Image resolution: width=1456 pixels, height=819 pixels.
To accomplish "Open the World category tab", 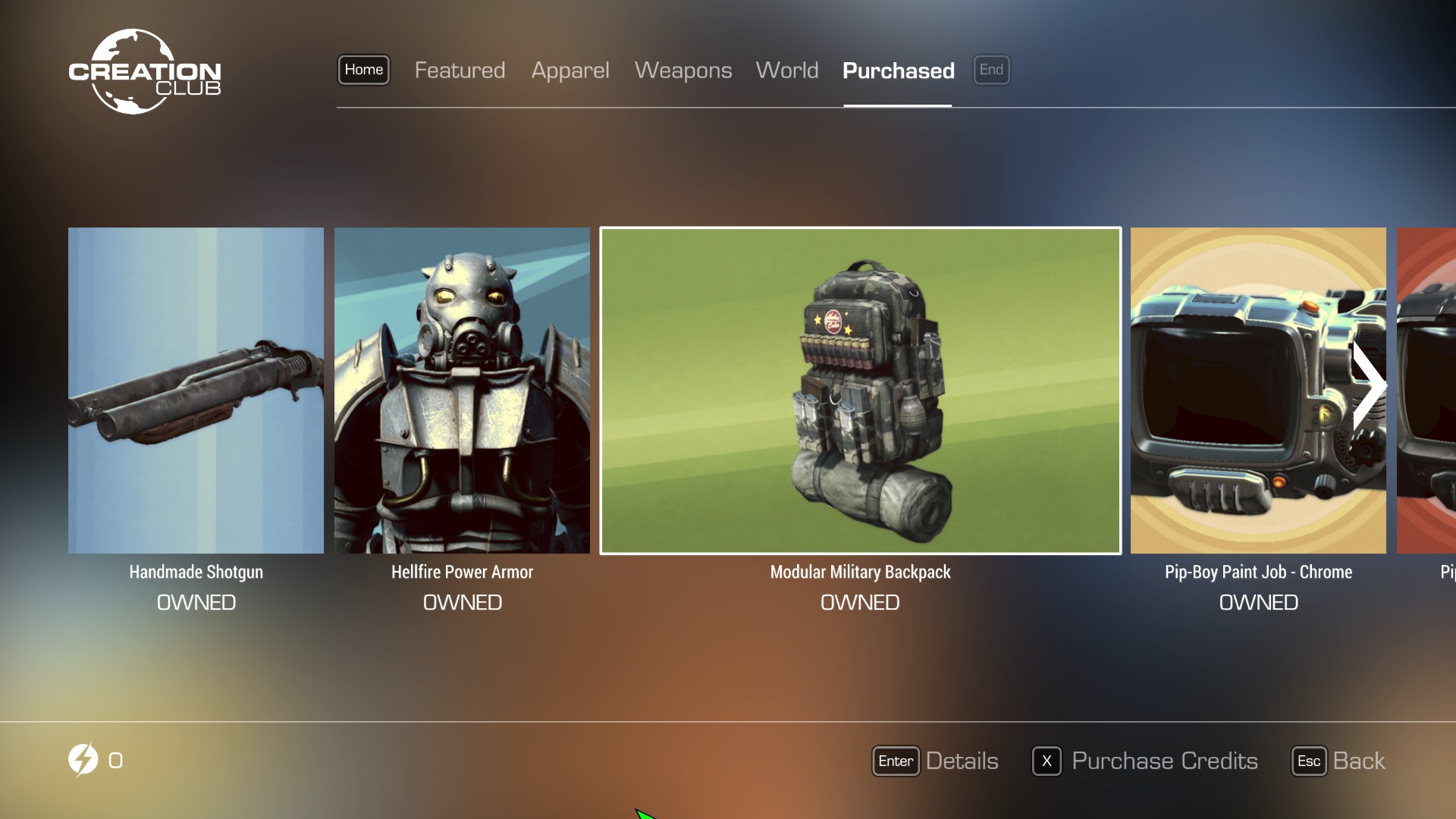I will click(x=786, y=71).
